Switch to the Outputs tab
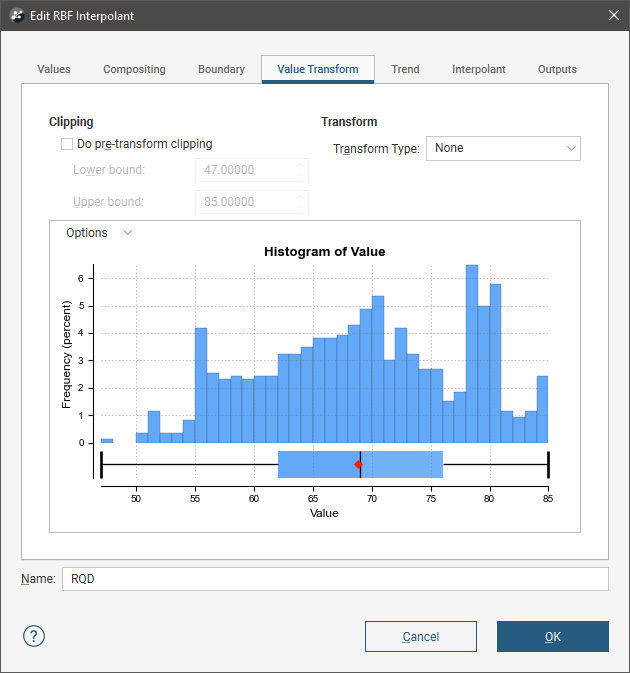Viewport: 630px width, 673px height. pyautogui.click(x=557, y=70)
